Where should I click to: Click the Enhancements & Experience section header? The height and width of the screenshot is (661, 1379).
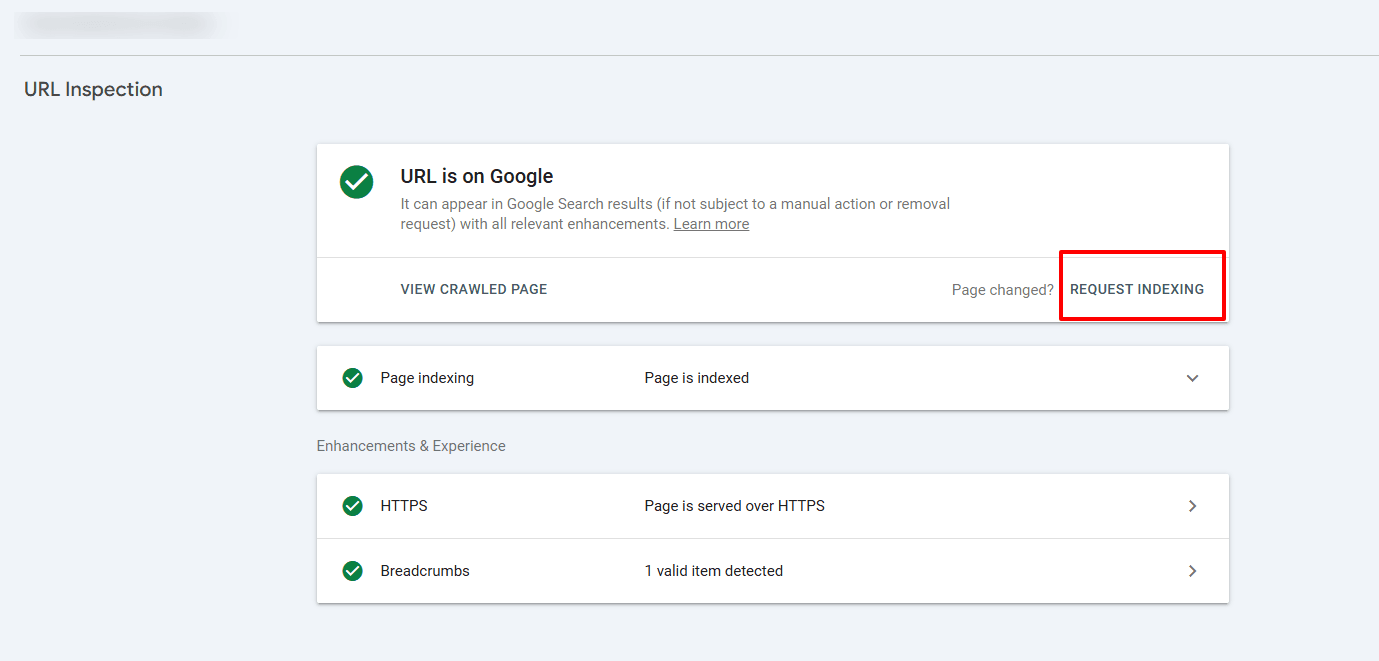(x=411, y=446)
